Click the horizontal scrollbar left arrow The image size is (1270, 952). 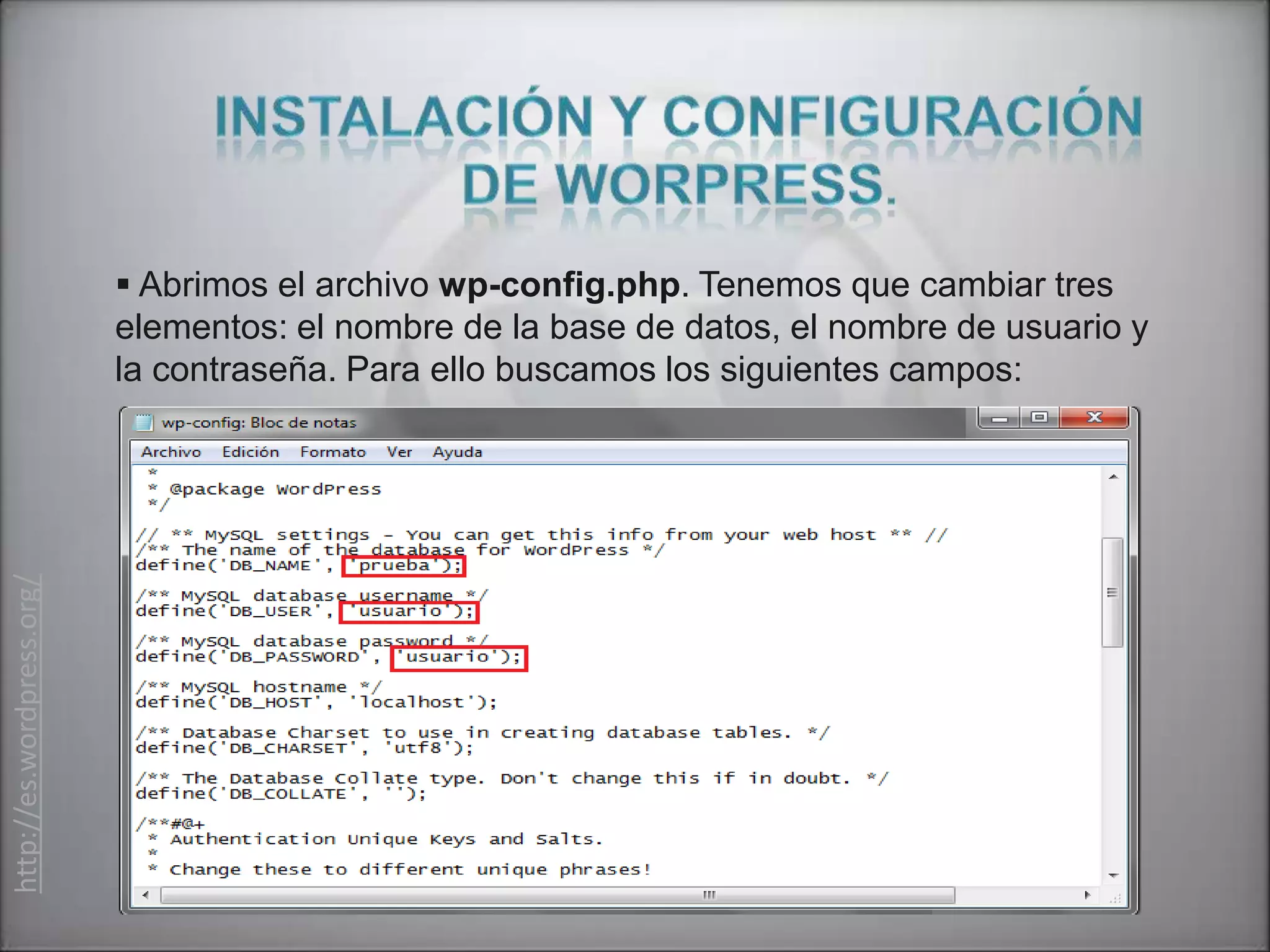pos(146,894)
